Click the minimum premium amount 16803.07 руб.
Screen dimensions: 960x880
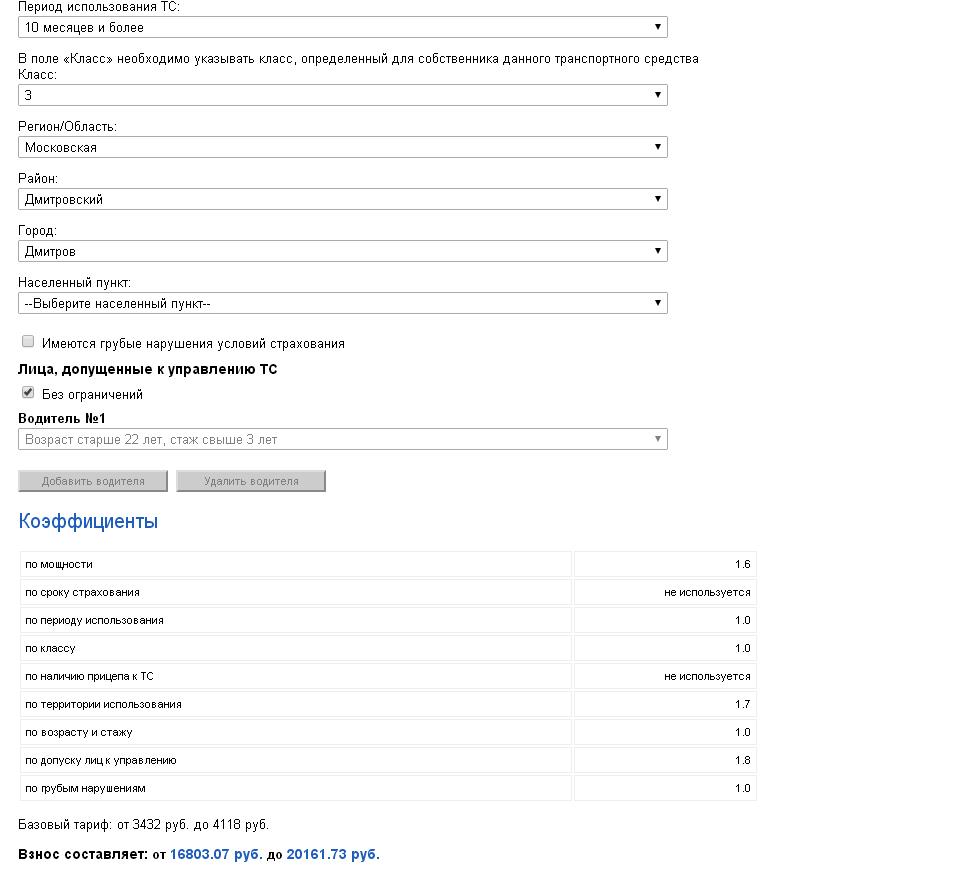click(216, 855)
